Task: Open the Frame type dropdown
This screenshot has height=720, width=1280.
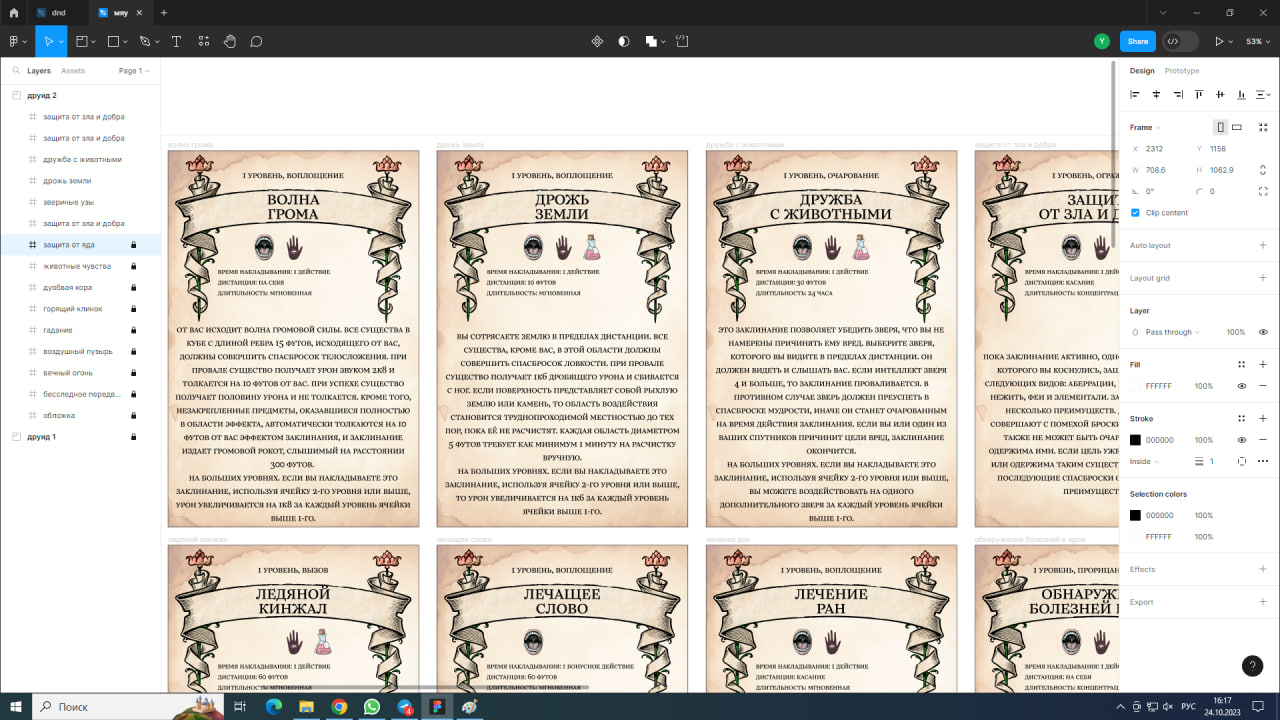Action: pos(1145,128)
